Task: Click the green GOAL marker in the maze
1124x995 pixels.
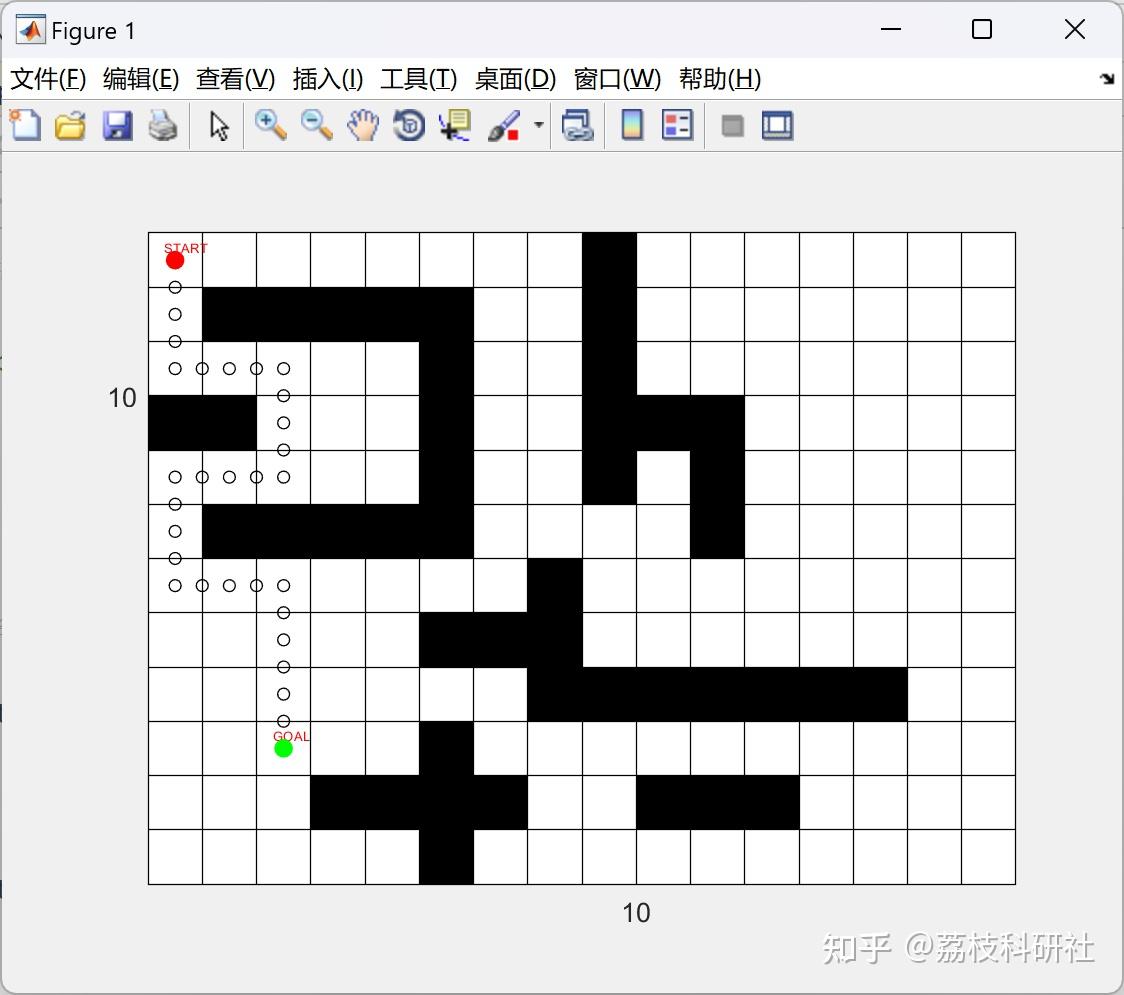Action: click(x=284, y=747)
